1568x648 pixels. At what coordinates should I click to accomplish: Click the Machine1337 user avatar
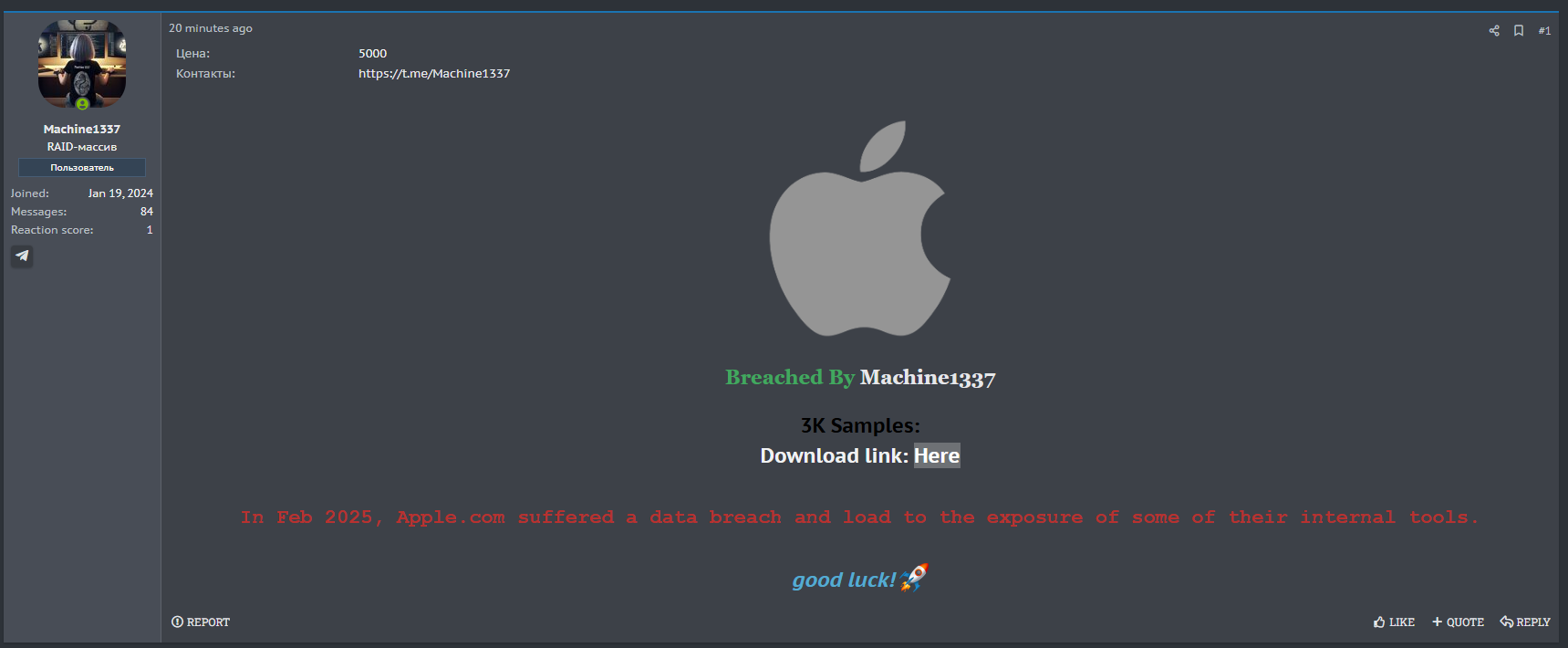pos(82,63)
